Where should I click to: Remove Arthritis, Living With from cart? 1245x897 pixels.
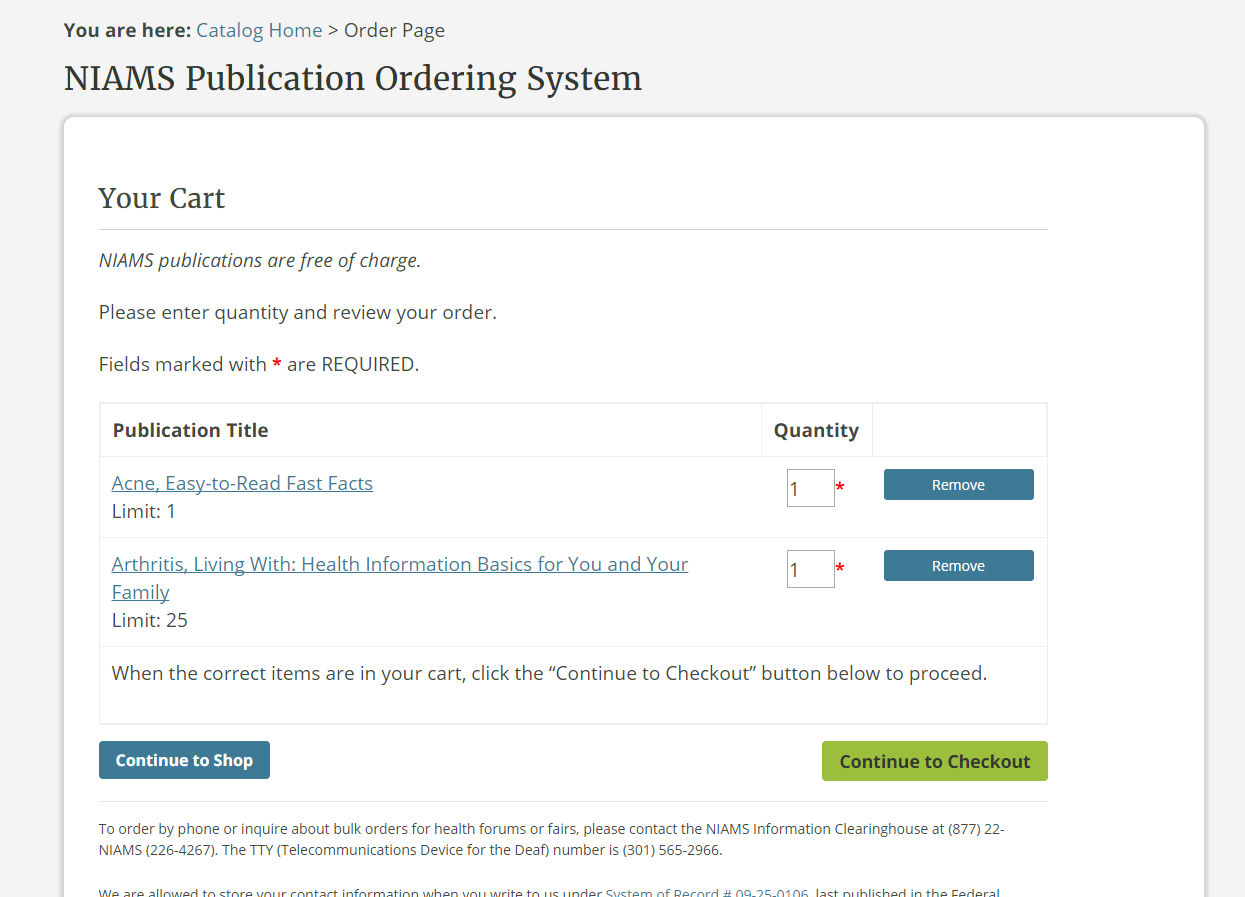click(x=959, y=566)
